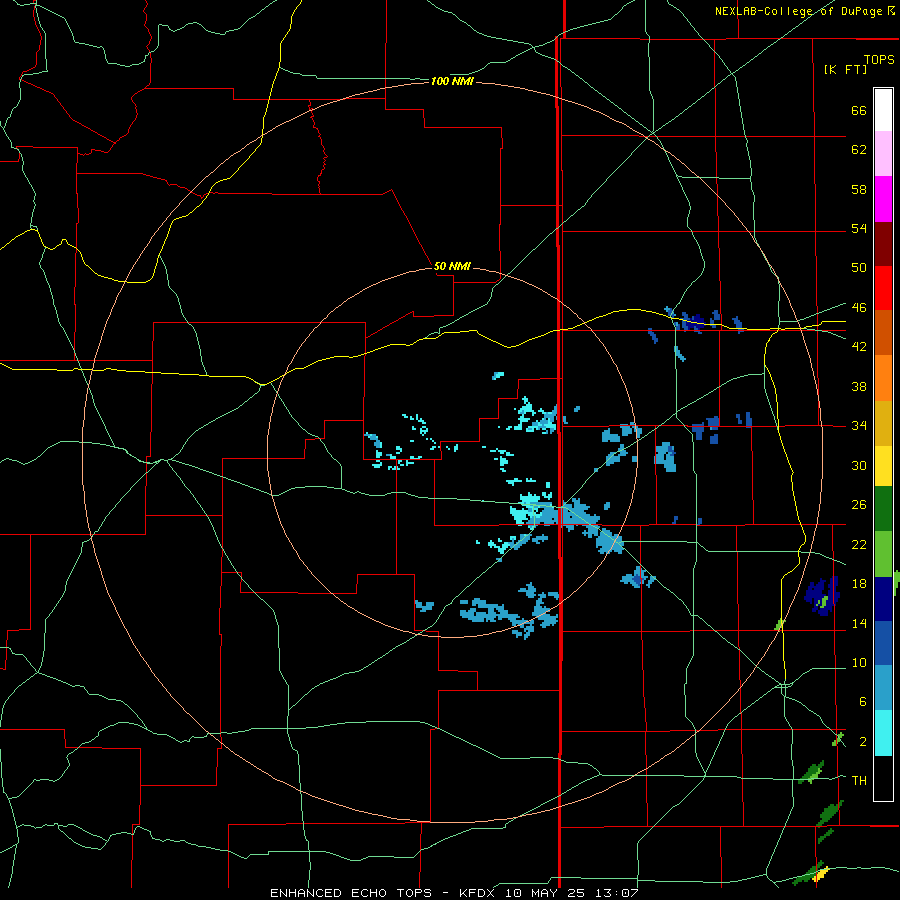Click the [K FT] units label

click(845, 70)
